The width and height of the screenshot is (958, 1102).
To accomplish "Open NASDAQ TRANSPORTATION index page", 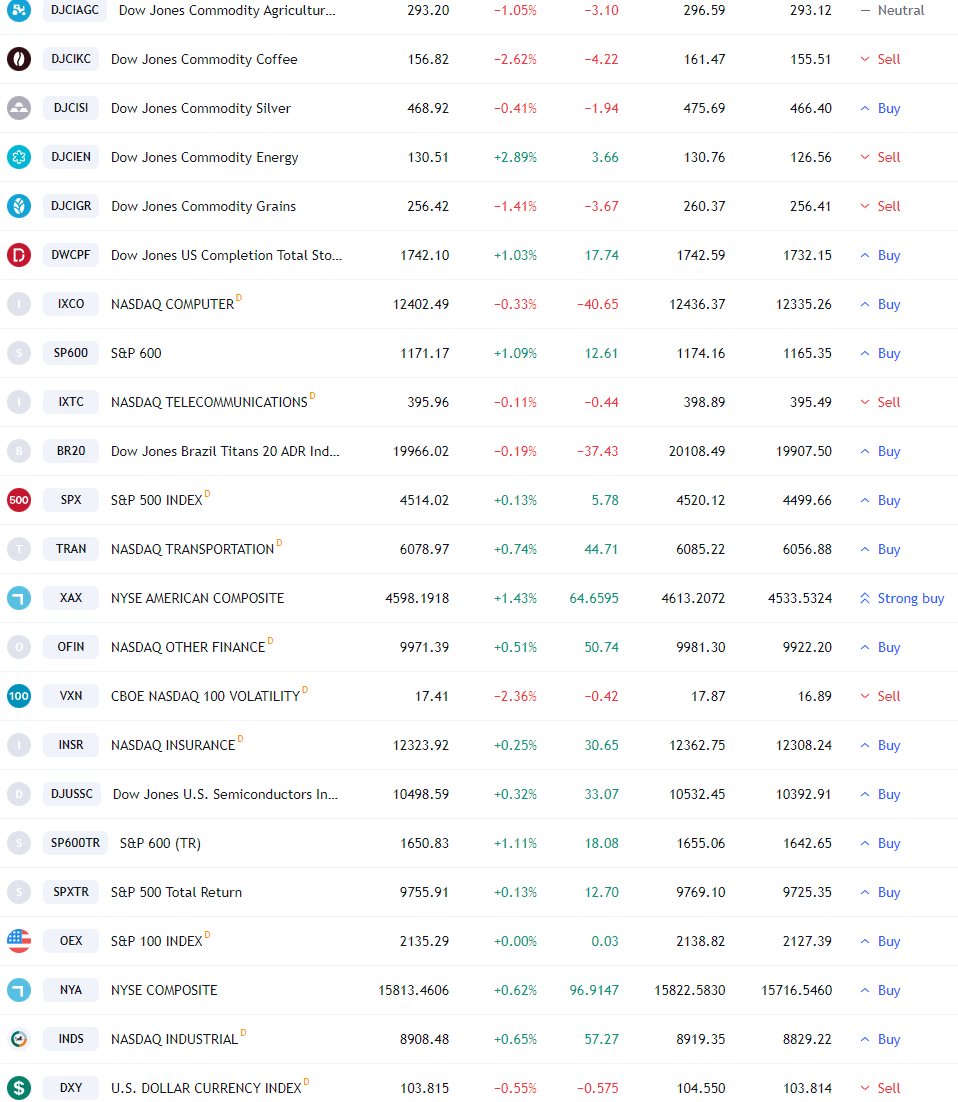I will 193,550.
